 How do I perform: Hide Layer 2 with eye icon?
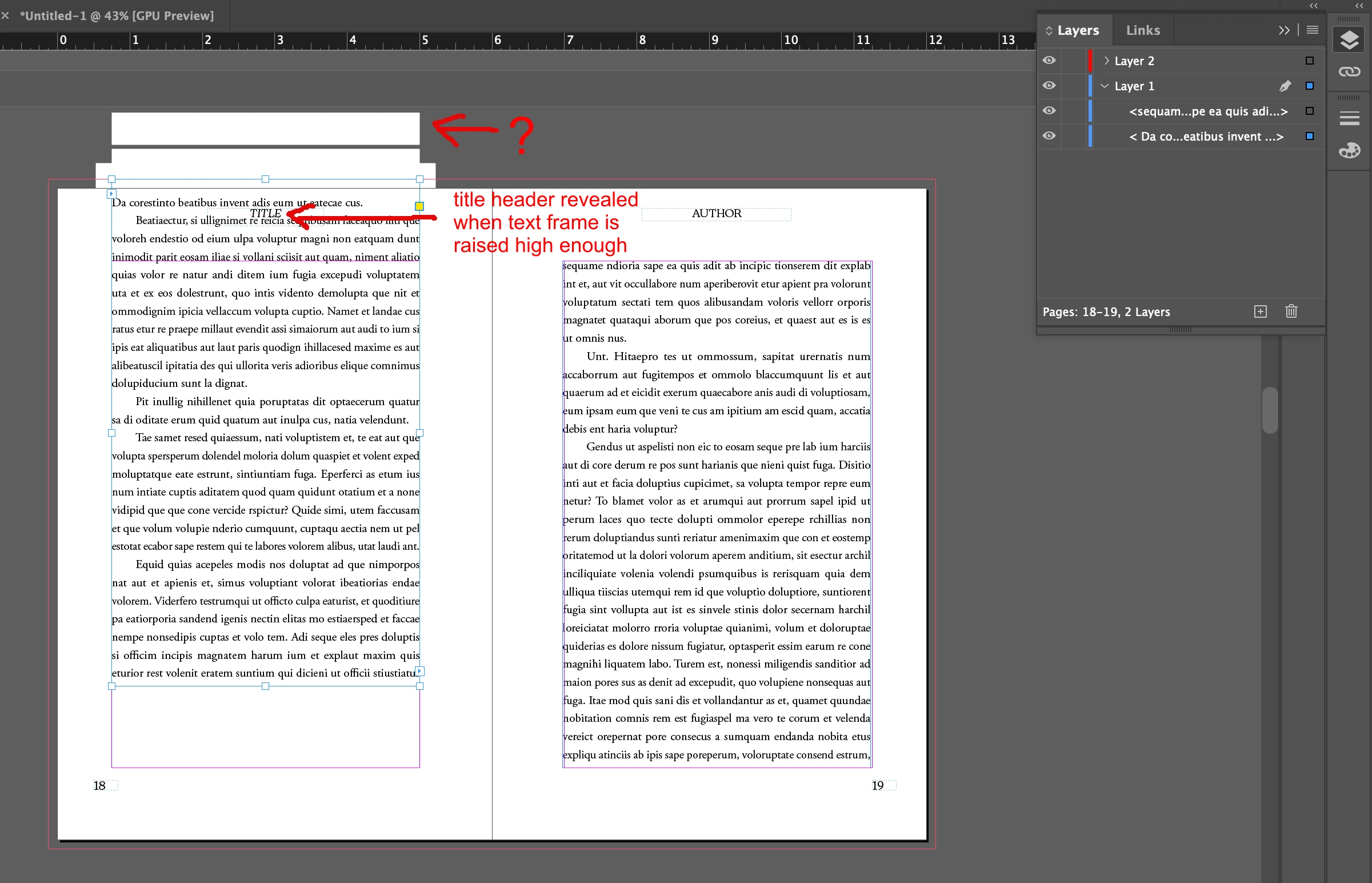coord(1049,60)
